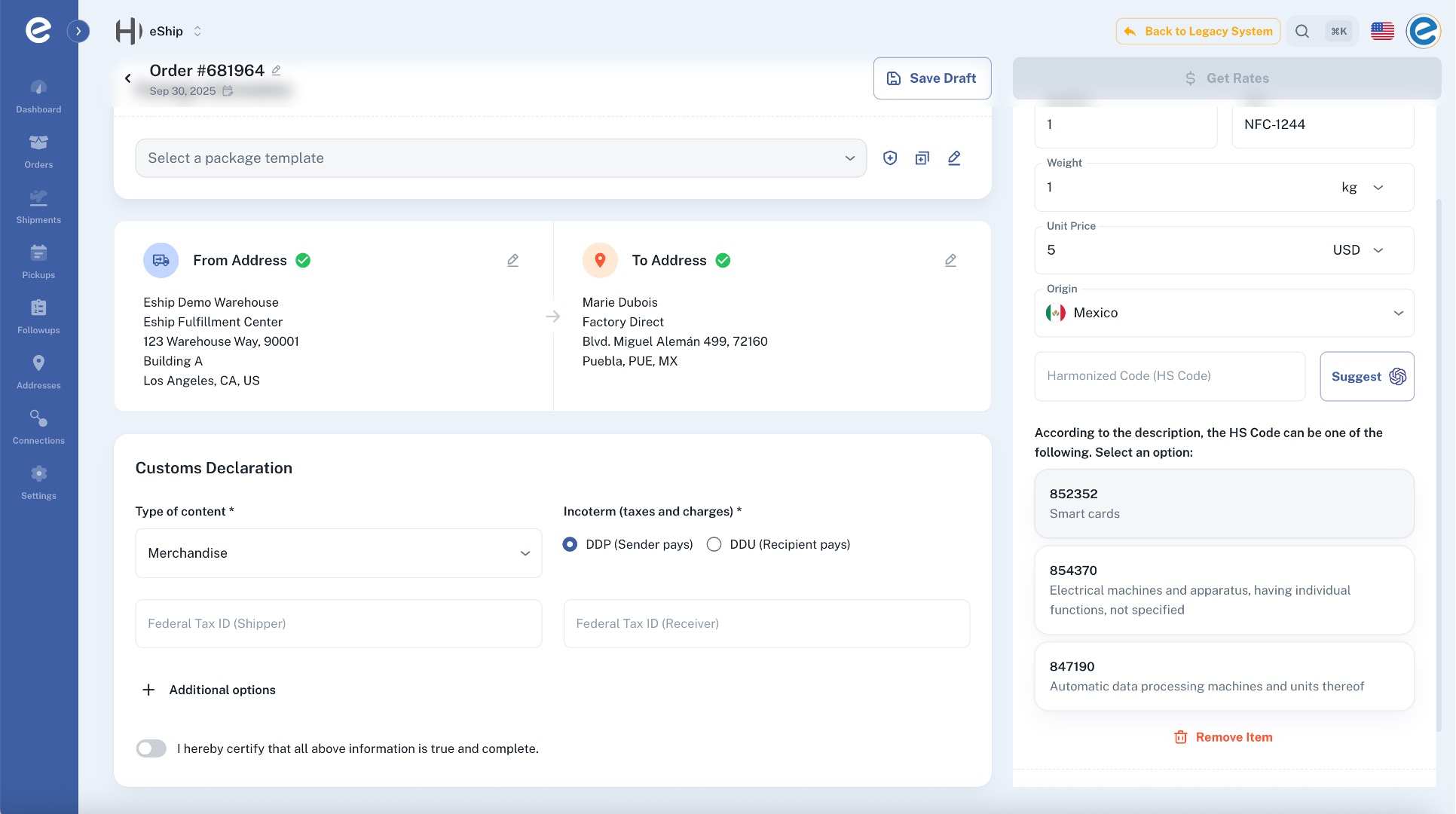The height and width of the screenshot is (814, 1456).
Task: Click the duplicate package icon
Action: (922, 158)
